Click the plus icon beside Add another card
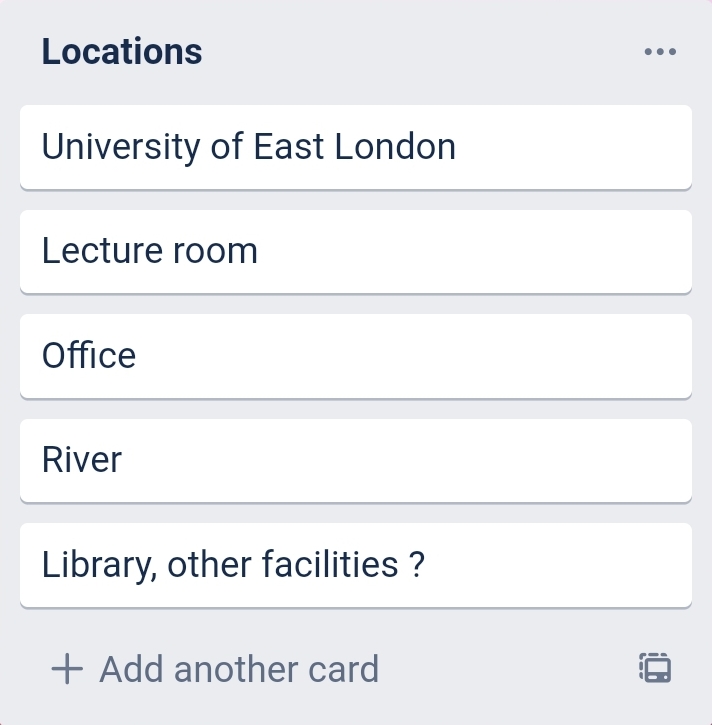The height and width of the screenshot is (725, 712). [x=67, y=668]
